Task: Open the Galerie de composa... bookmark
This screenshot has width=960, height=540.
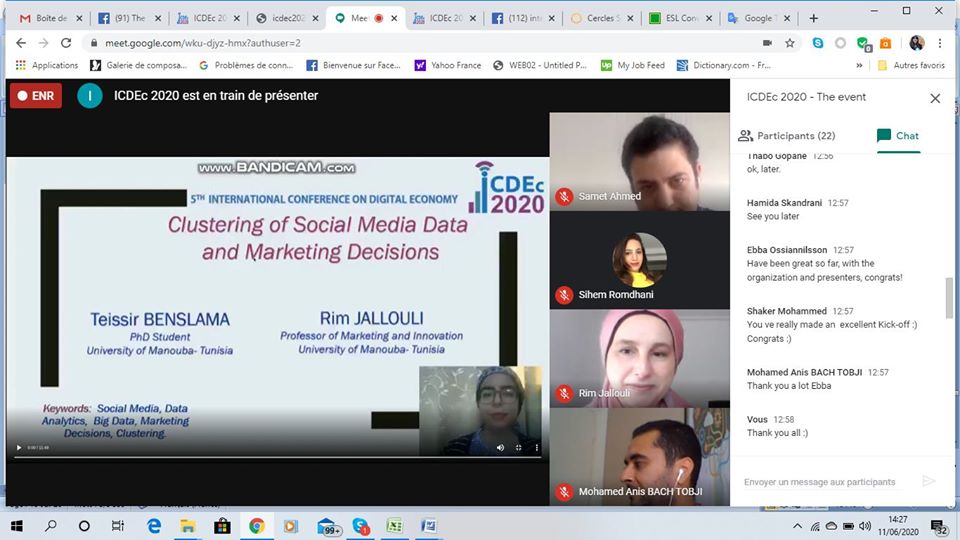Action: 138,65
